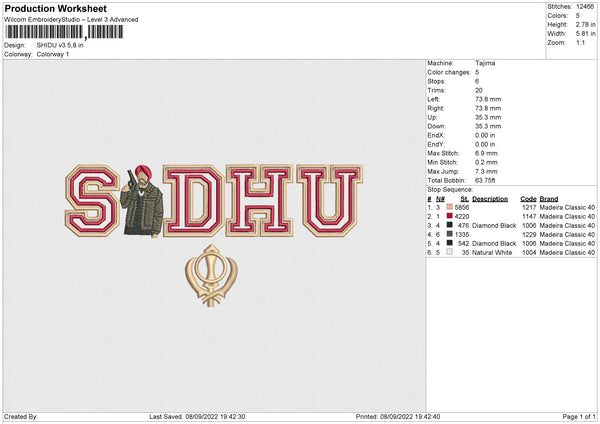Click the Code column header
Screen dimensions: 600x424
click(x=528, y=199)
